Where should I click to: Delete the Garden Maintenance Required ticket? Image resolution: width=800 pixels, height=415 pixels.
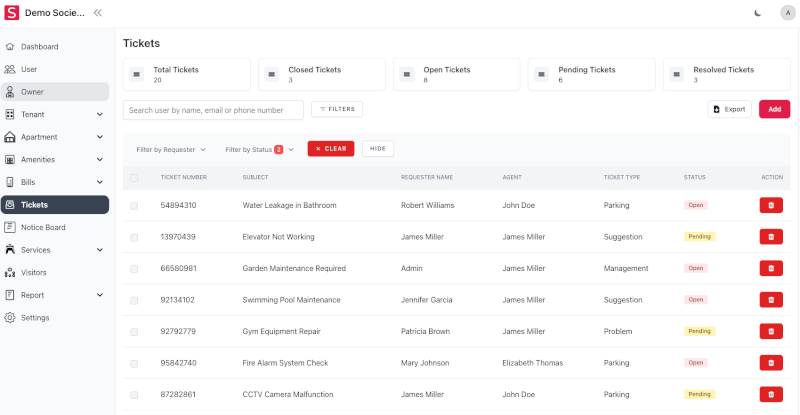pyautogui.click(x=771, y=268)
